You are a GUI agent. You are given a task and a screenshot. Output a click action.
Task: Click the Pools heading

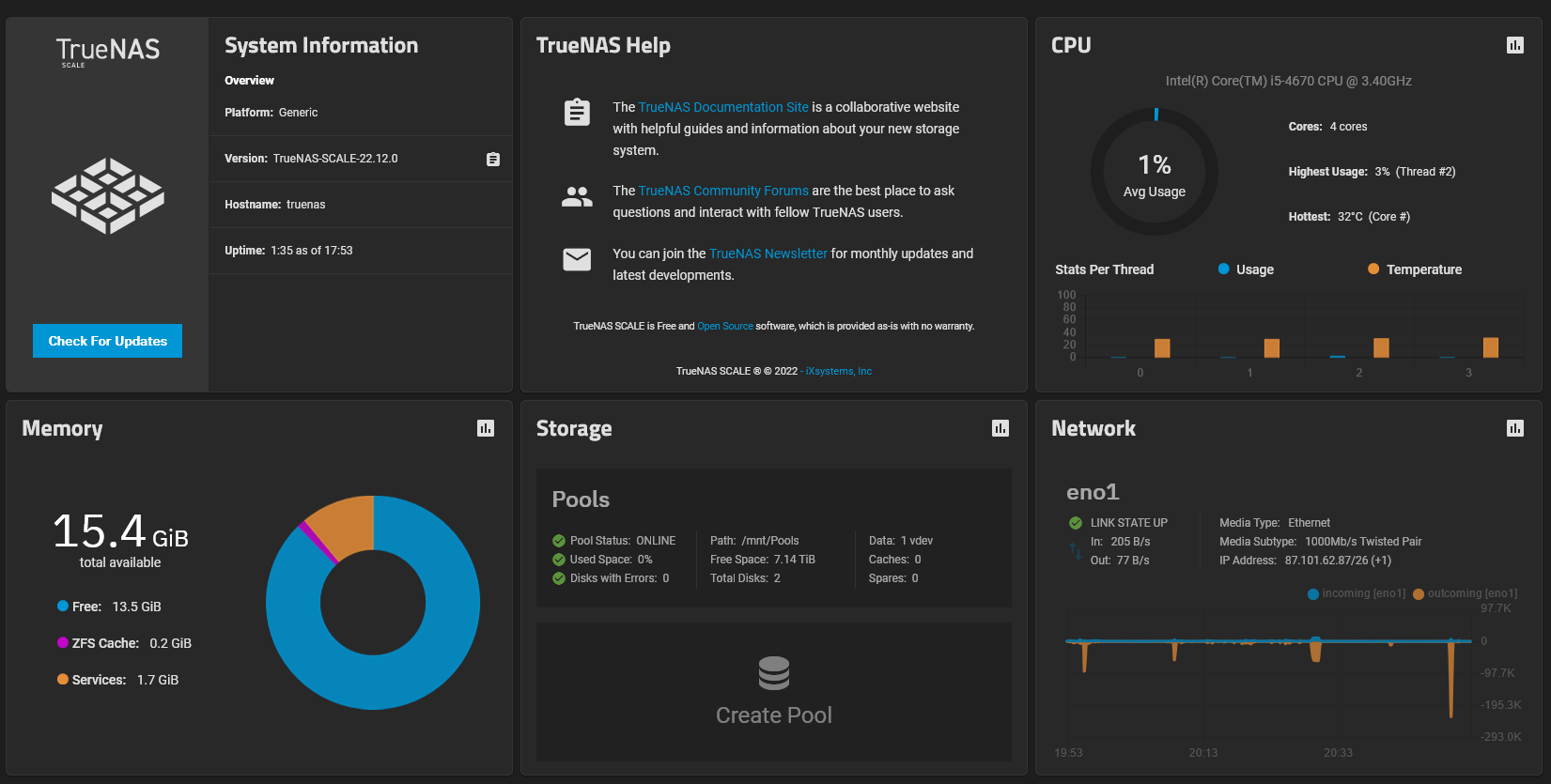tap(581, 500)
